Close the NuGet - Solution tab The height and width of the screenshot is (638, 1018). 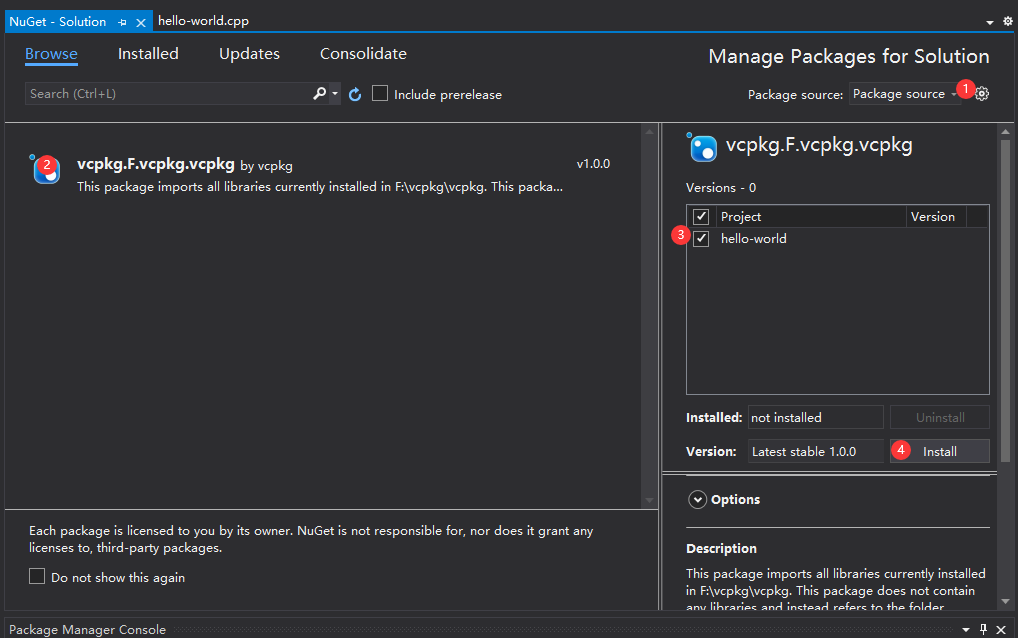[x=141, y=22]
